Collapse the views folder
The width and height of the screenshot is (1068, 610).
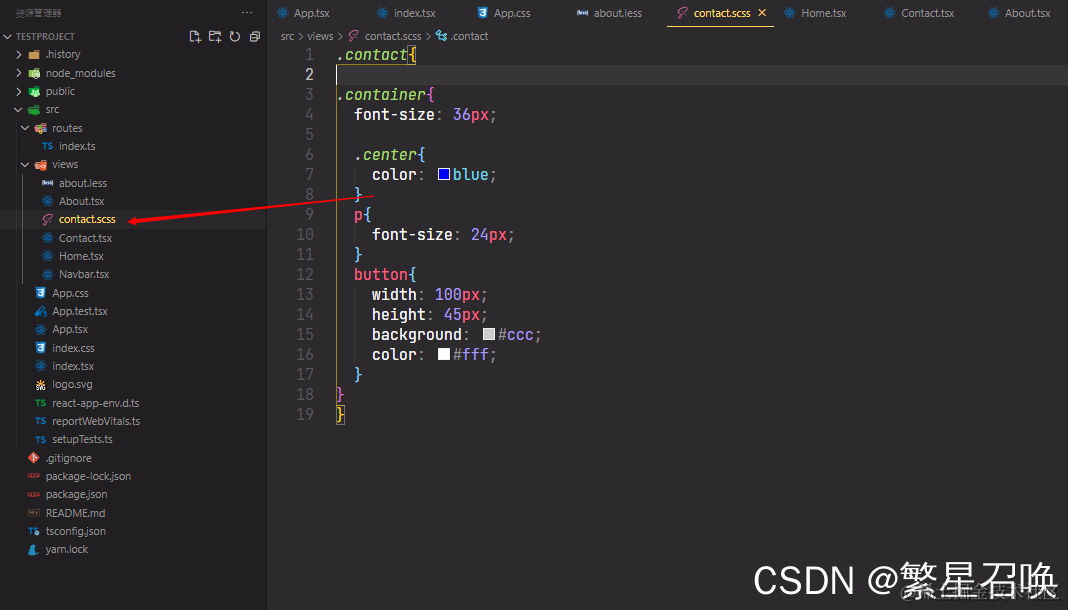(25, 165)
